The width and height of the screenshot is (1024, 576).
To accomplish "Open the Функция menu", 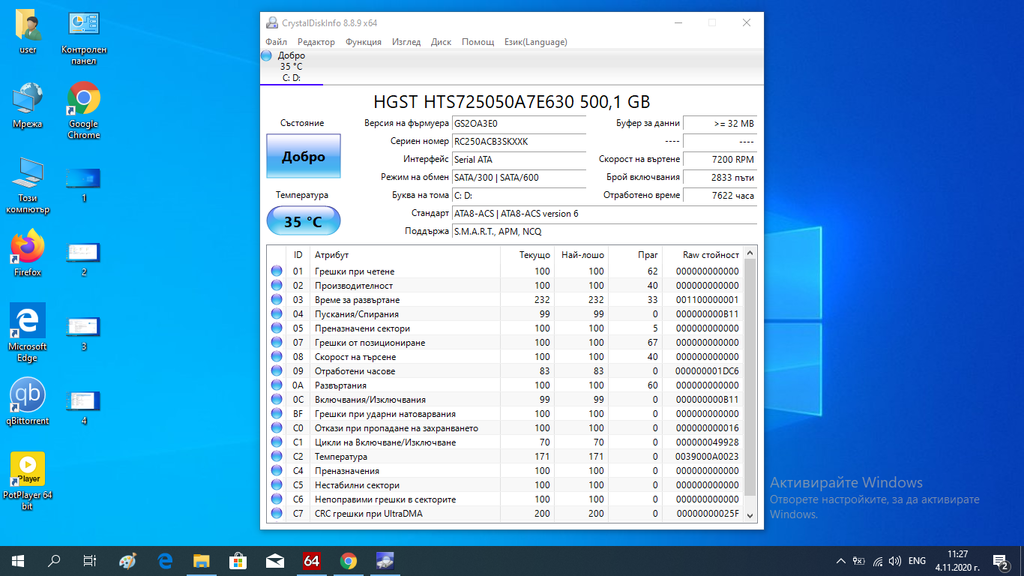I will (x=363, y=42).
